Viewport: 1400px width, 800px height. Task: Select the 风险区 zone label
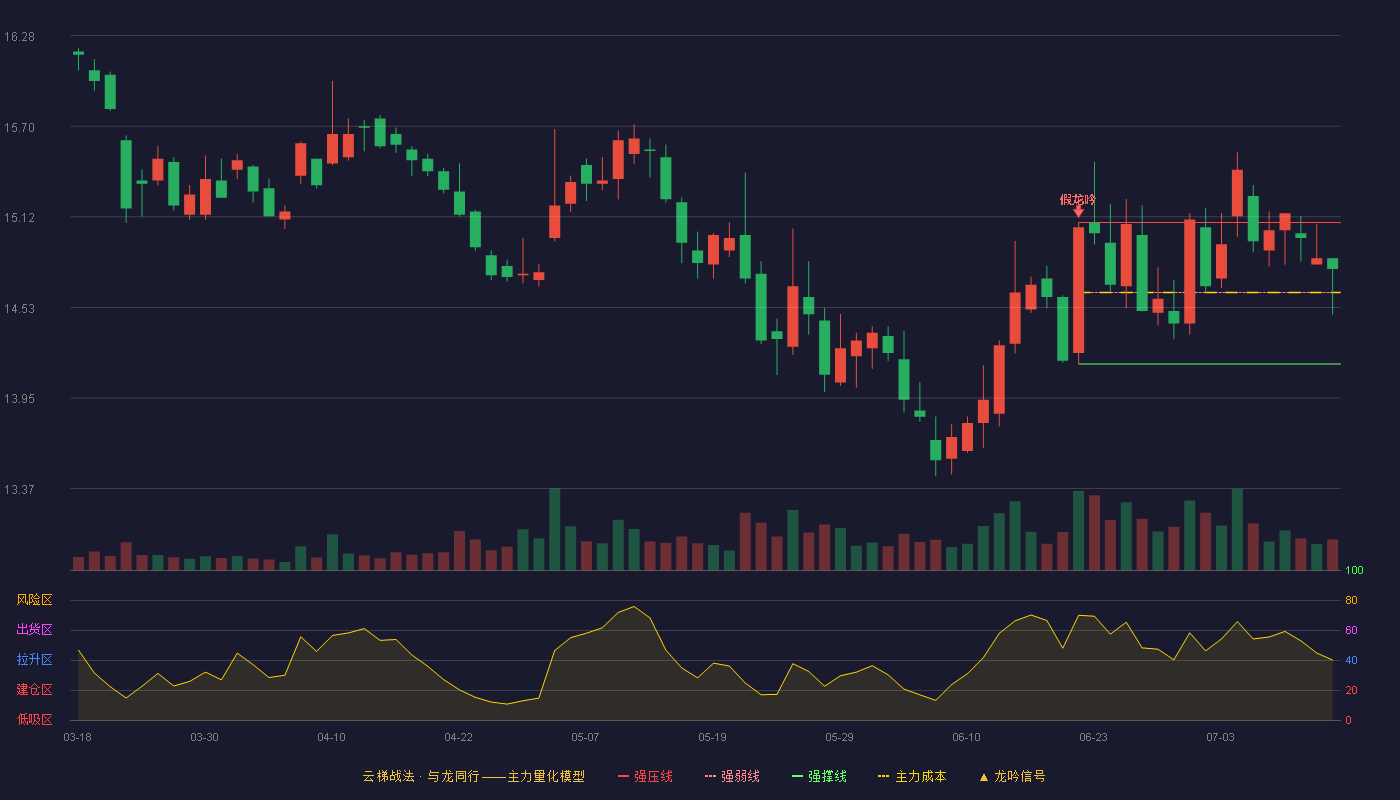click(34, 600)
